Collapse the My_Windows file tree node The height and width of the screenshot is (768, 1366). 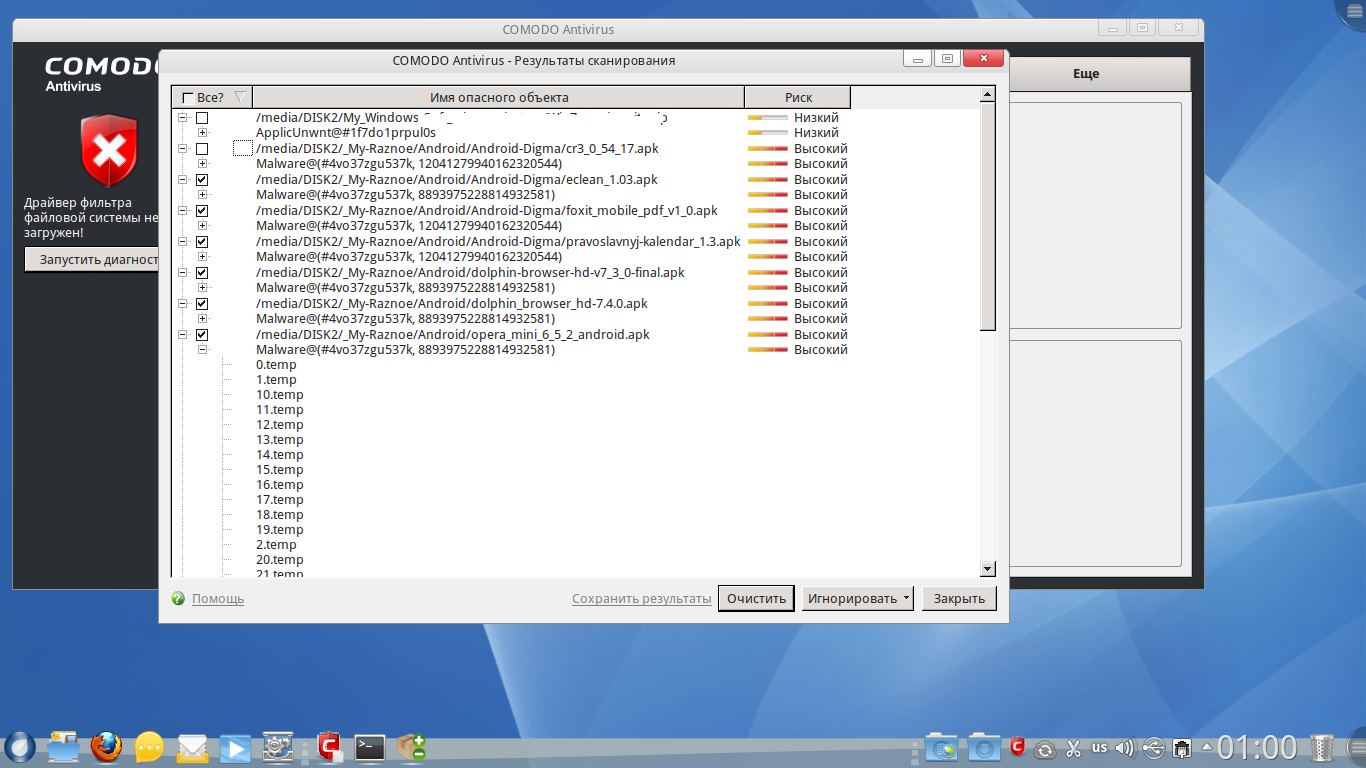(182, 118)
